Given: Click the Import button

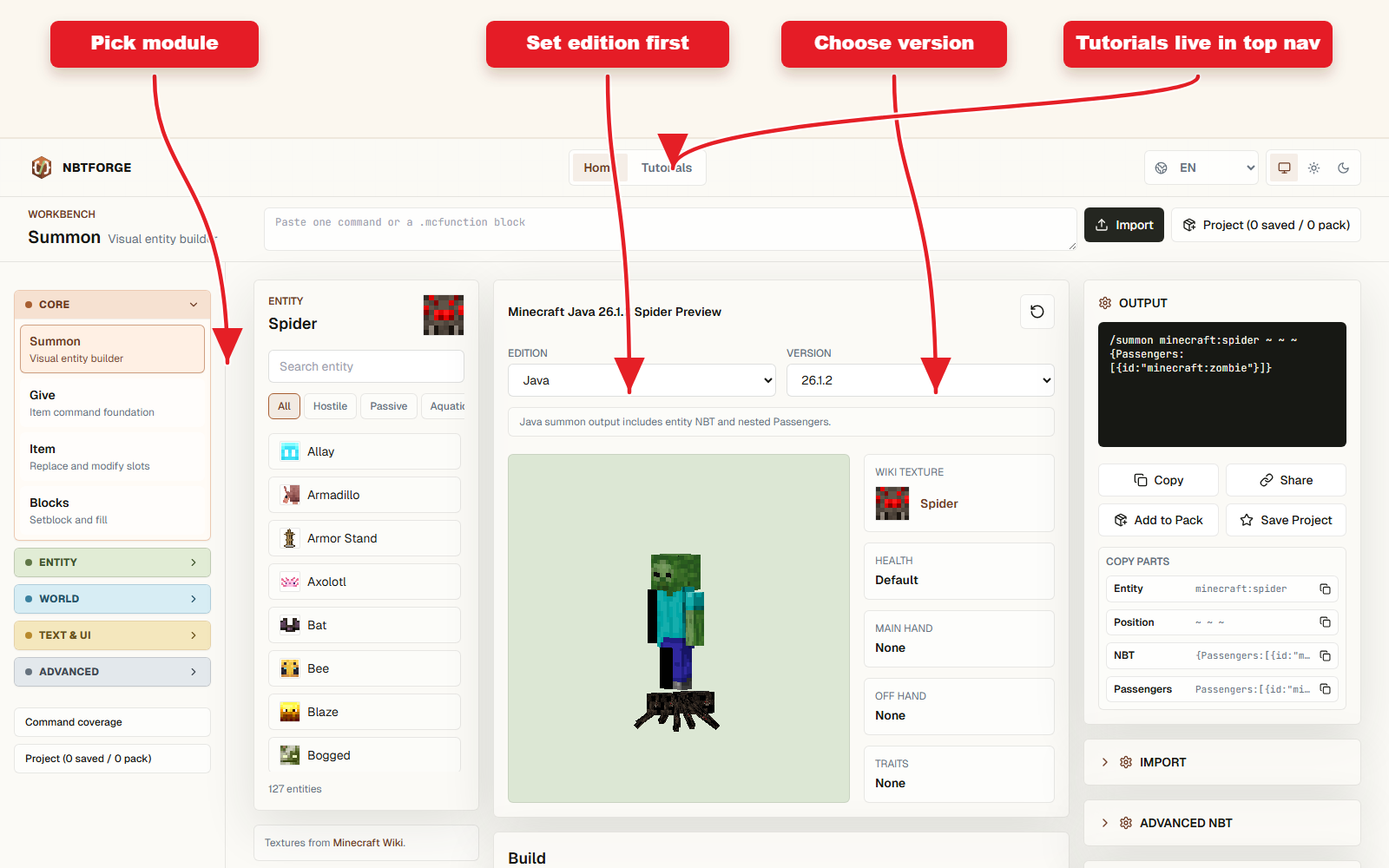Looking at the screenshot, I should [1124, 225].
